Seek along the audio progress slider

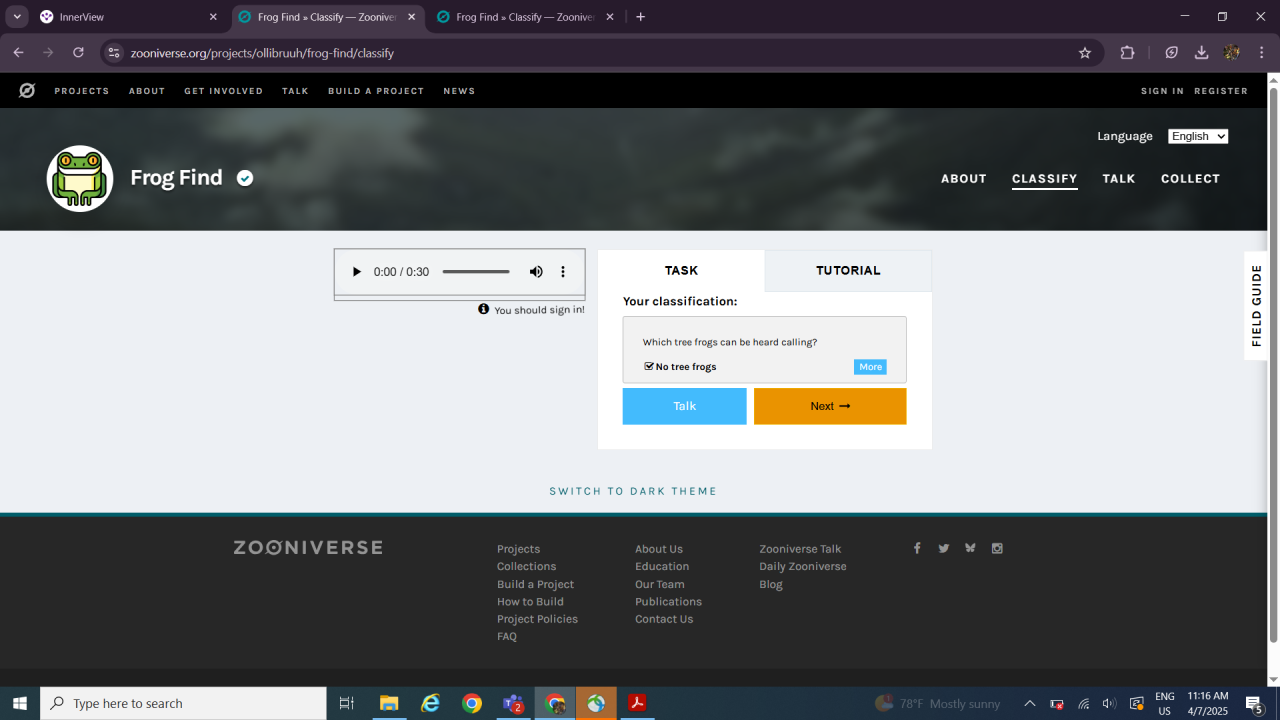tap(476, 272)
